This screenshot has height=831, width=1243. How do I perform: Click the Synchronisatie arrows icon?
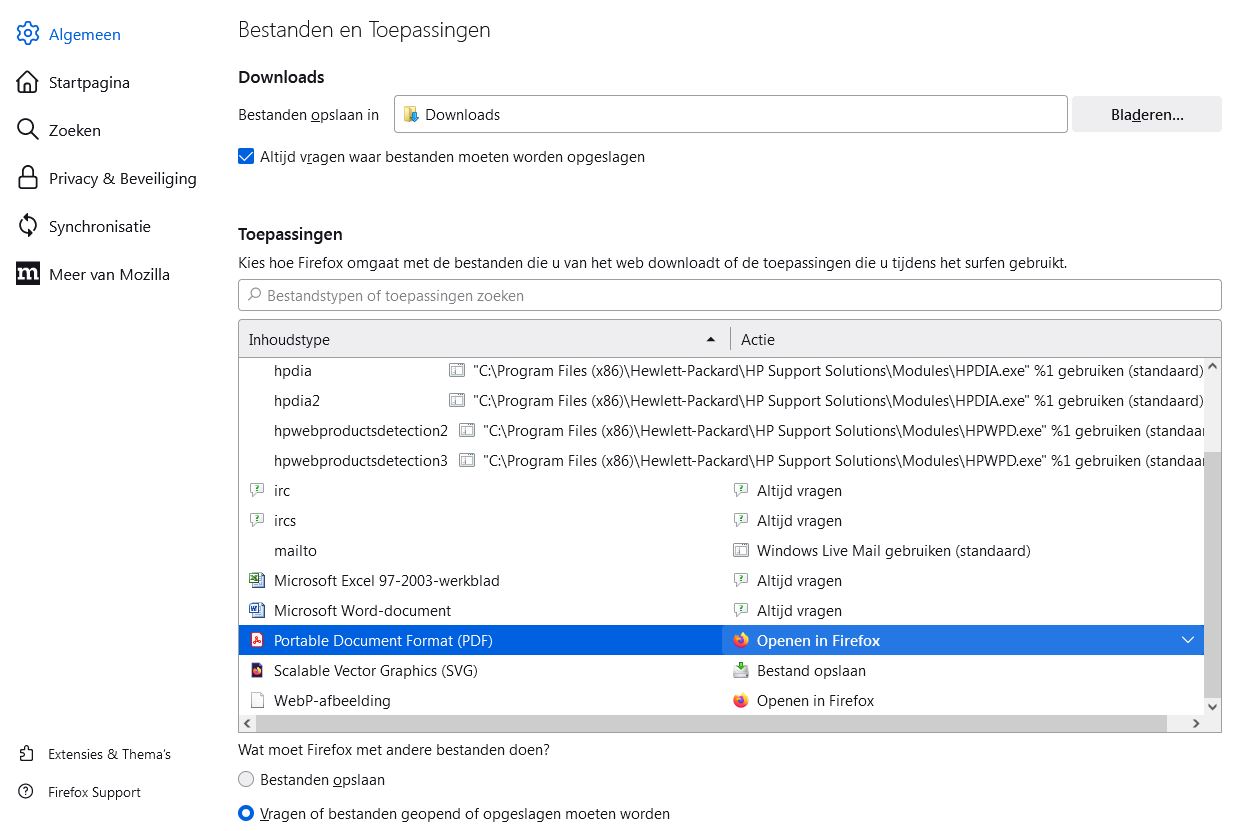(x=28, y=226)
